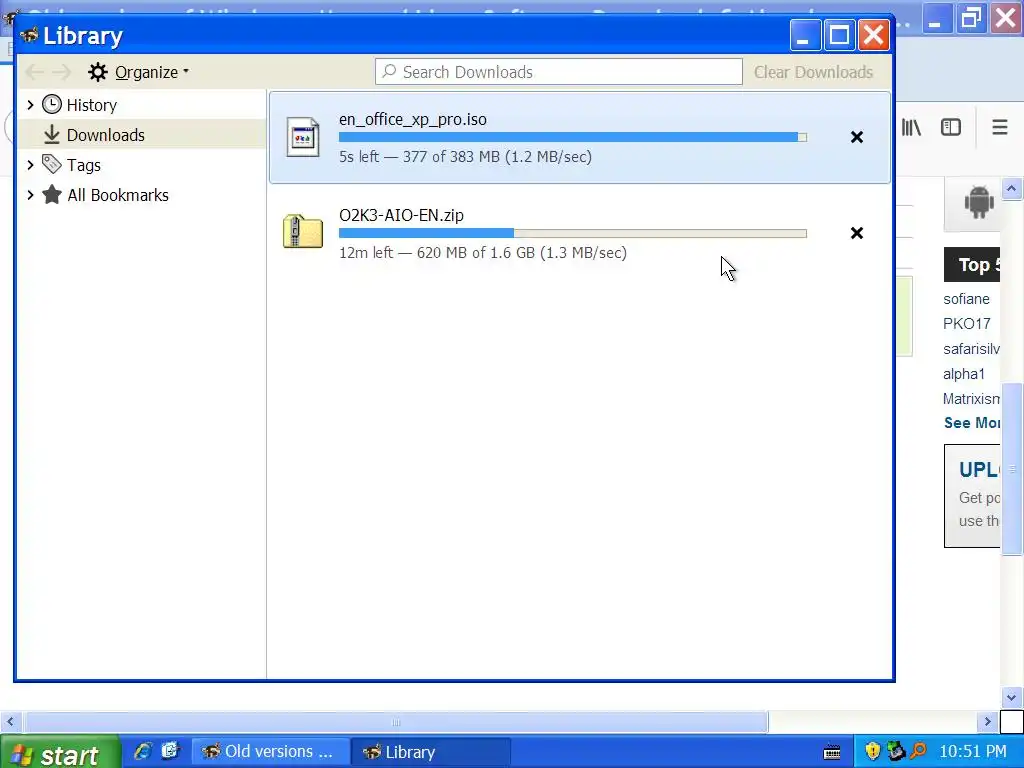Click the Downloads arrow icon
The image size is (1024, 768).
52,135
